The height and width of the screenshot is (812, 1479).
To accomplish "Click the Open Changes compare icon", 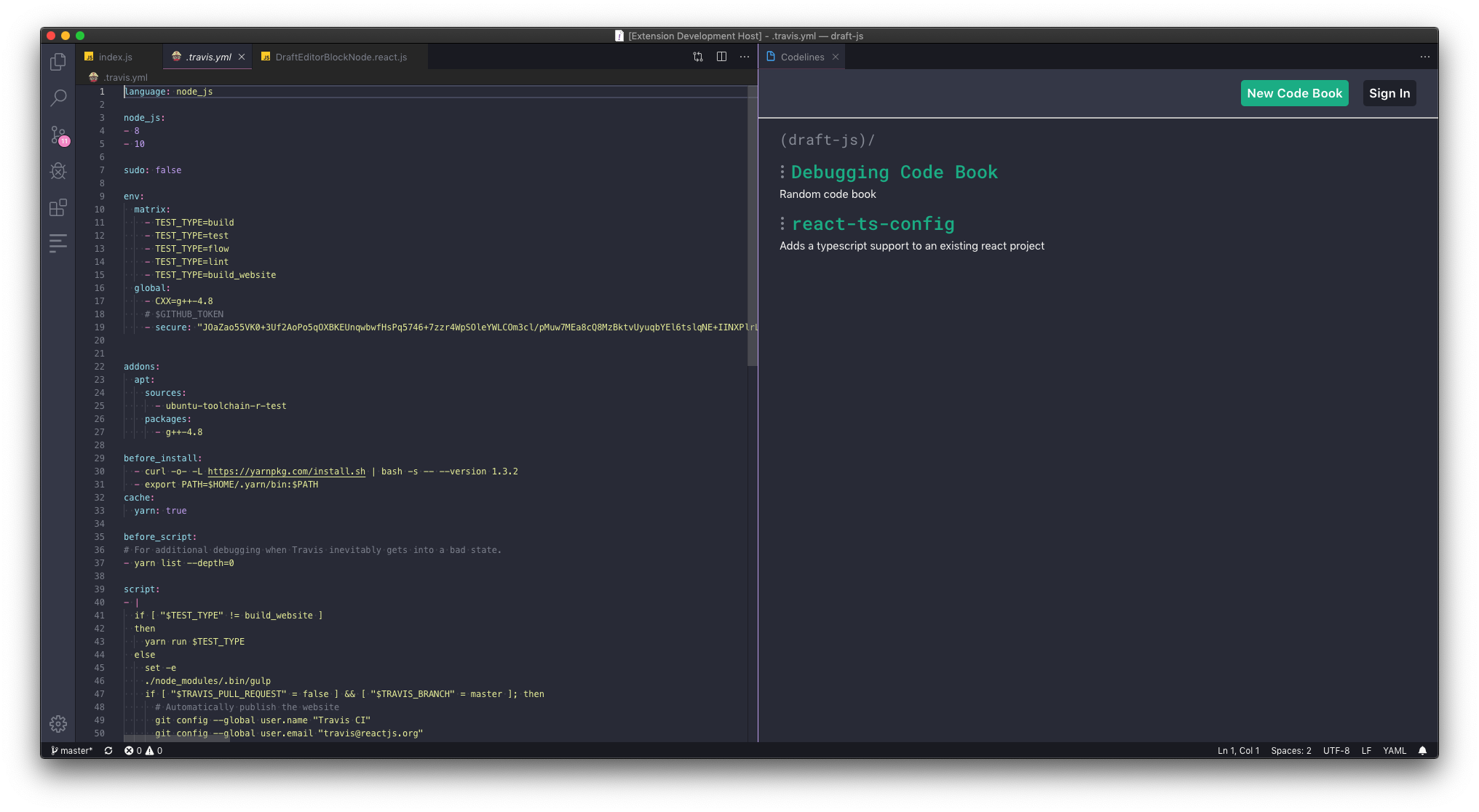I will coord(698,57).
